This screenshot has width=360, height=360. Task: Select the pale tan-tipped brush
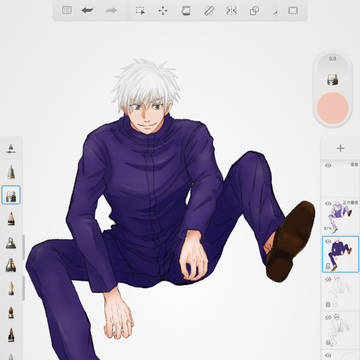point(11,288)
